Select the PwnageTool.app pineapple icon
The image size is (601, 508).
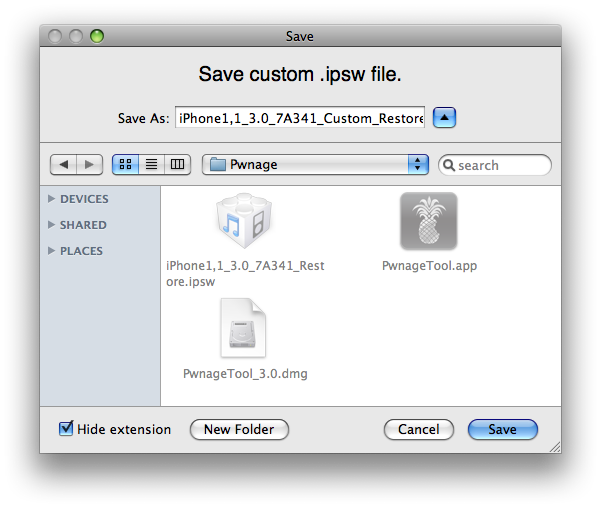coord(428,221)
